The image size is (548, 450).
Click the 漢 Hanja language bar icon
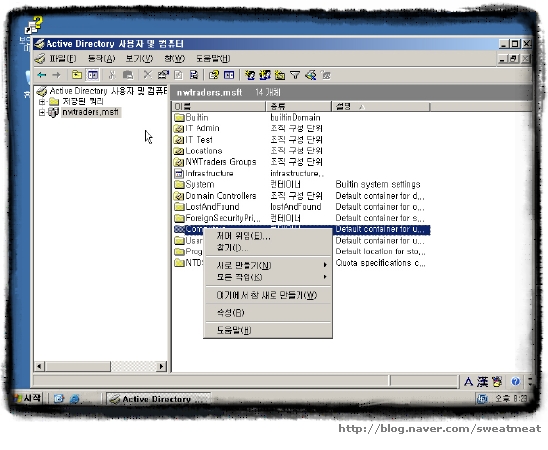point(483,382)
